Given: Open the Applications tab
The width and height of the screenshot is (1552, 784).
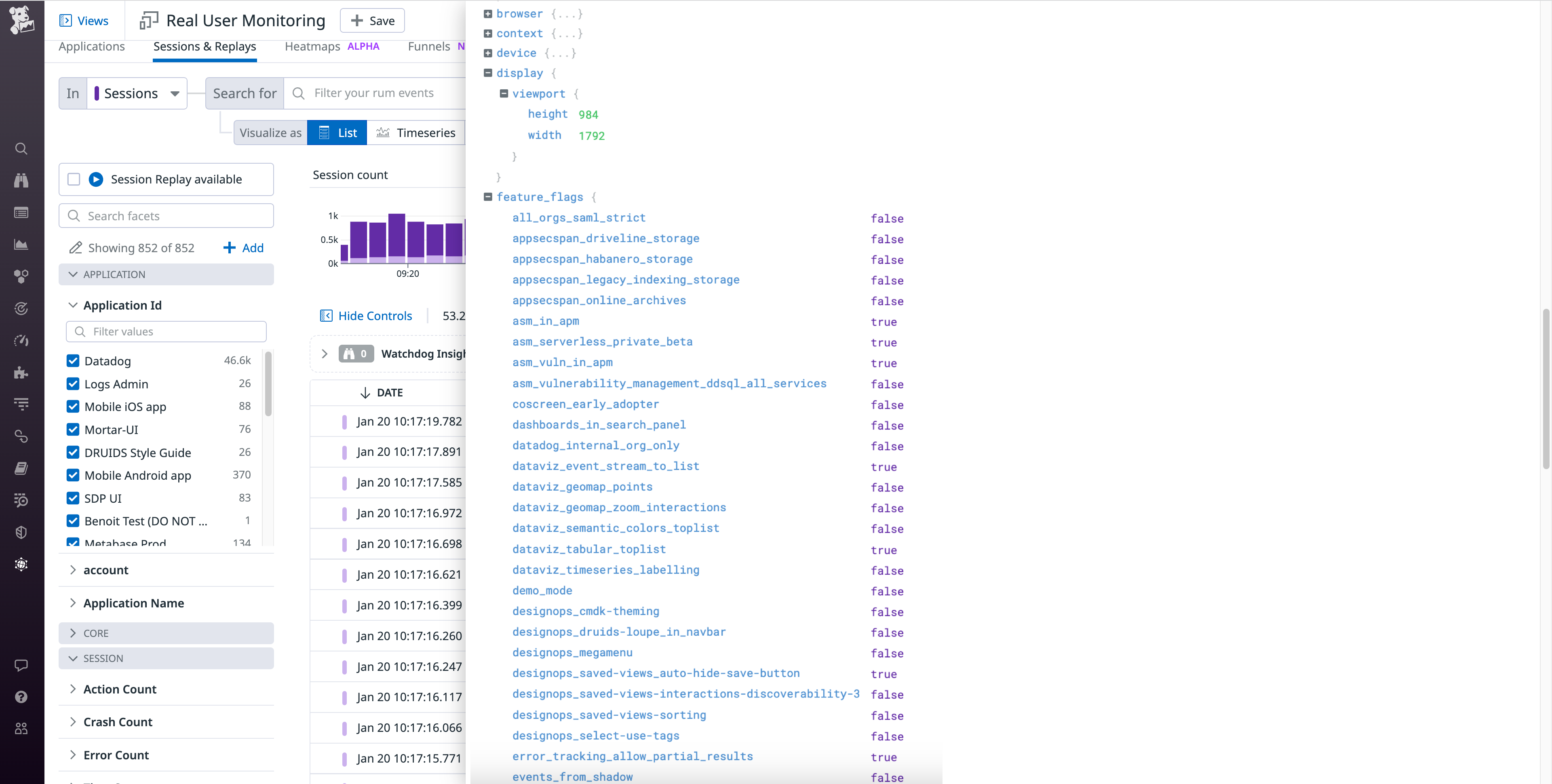Looking at the screenshot, I should [x=92, y=46].
